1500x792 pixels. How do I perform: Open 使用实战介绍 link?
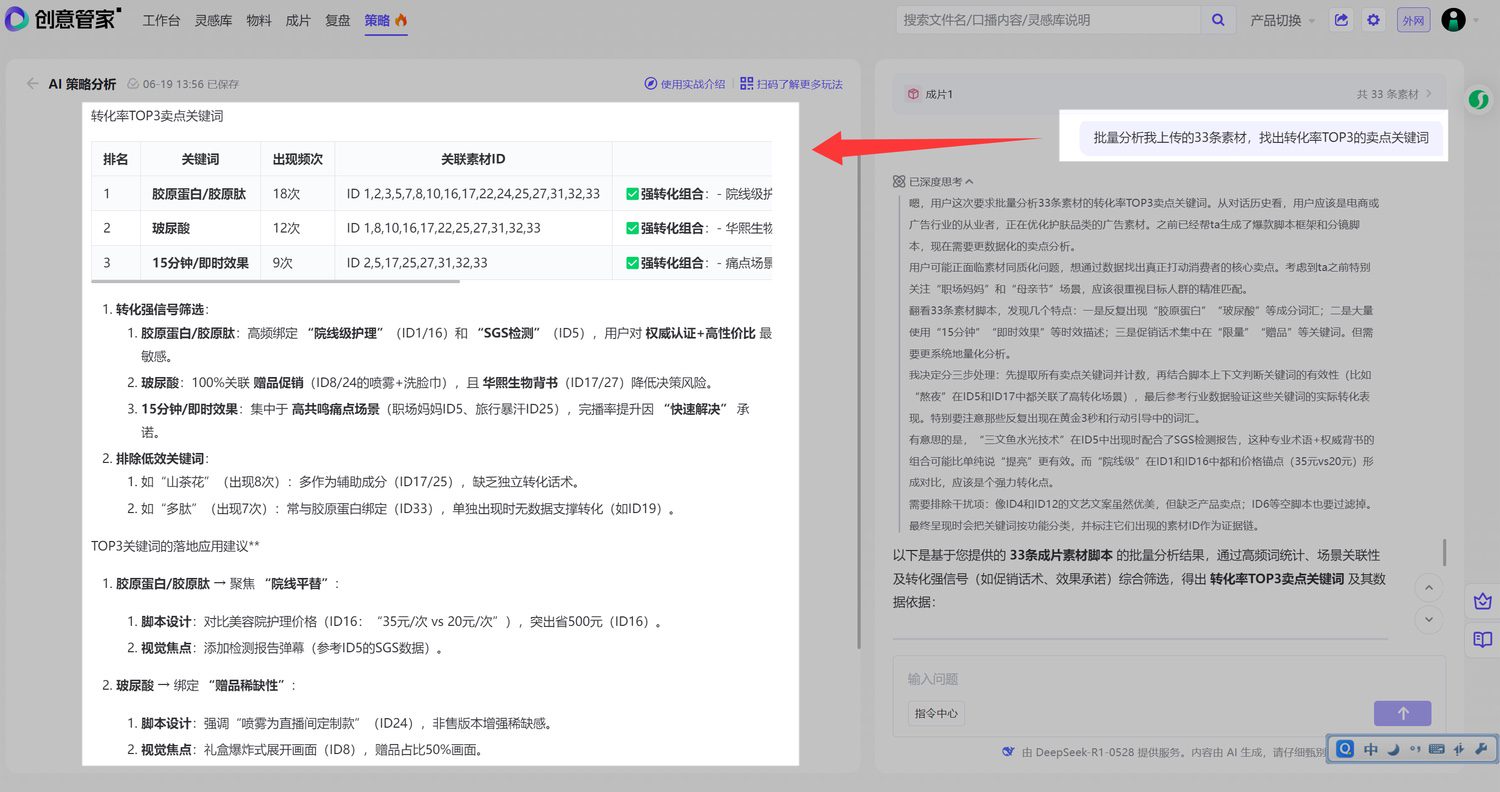point(685,84)
